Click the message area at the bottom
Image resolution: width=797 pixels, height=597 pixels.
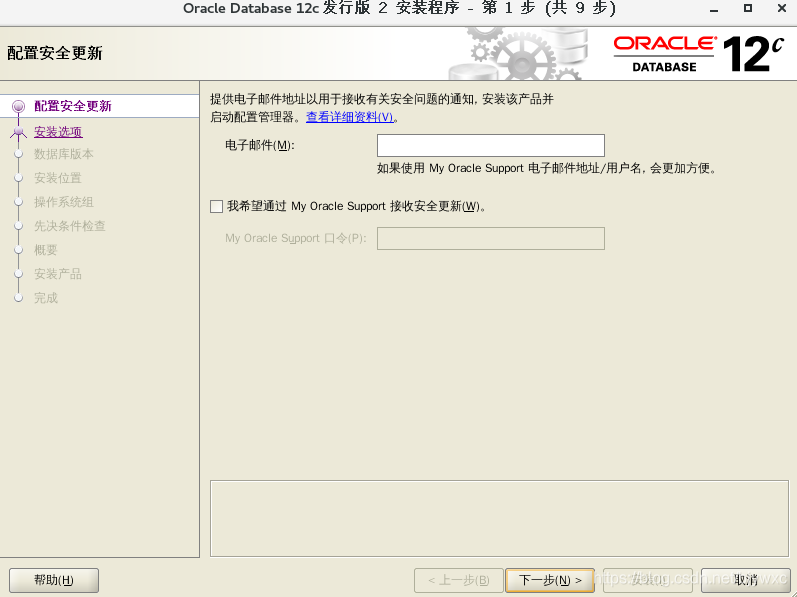499,518
